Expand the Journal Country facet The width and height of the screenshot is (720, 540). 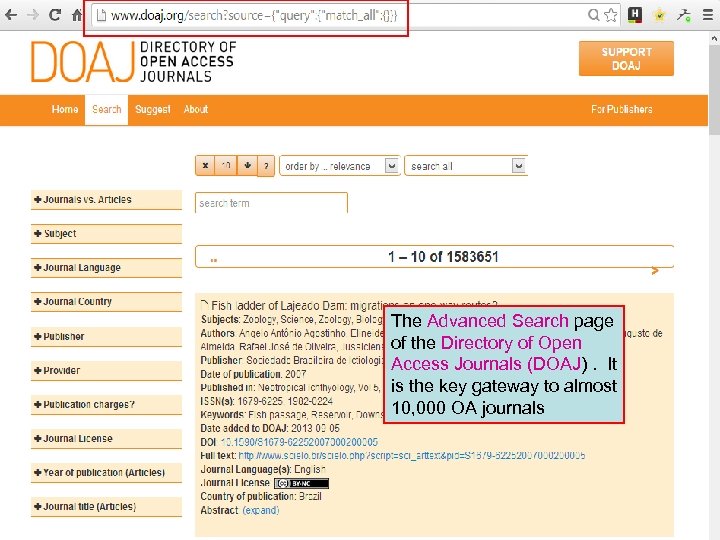106,302
